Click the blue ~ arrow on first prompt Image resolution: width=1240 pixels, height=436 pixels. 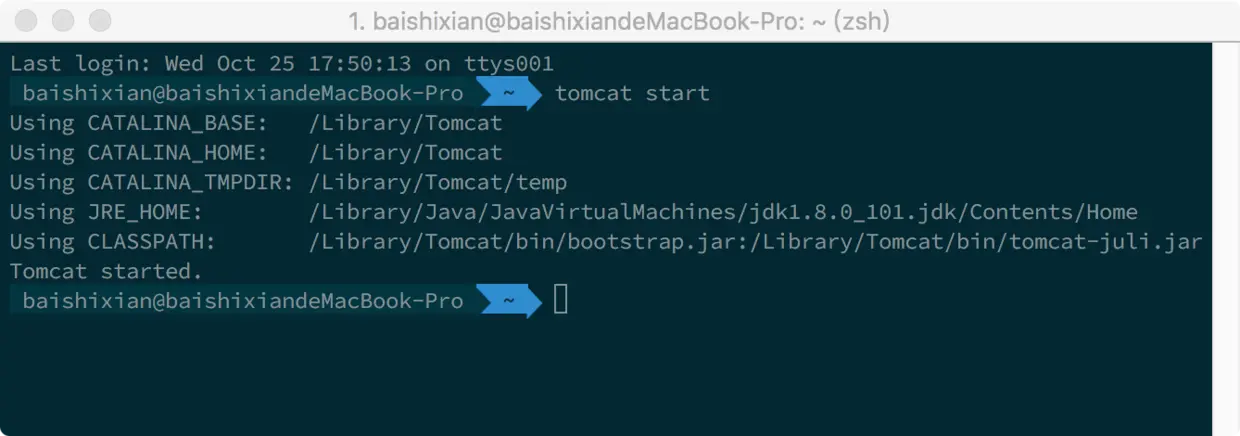508,94
